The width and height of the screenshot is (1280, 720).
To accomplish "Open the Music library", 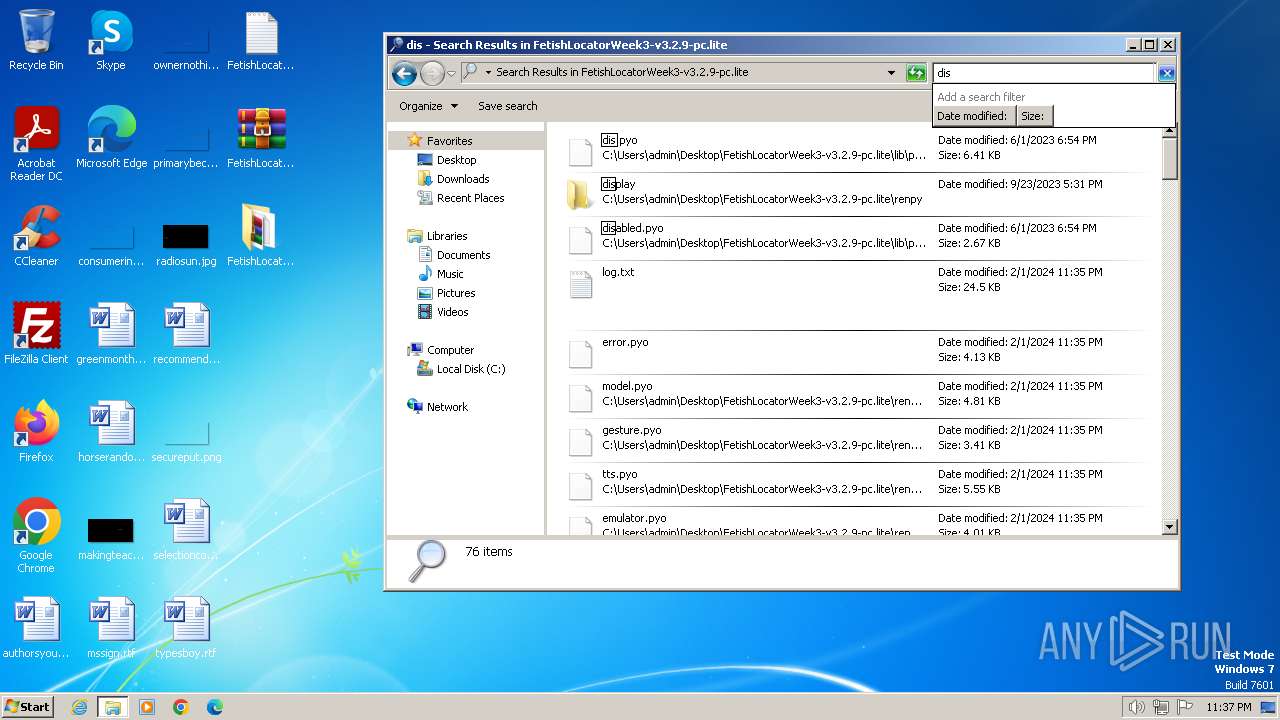I will coord(450,274).
